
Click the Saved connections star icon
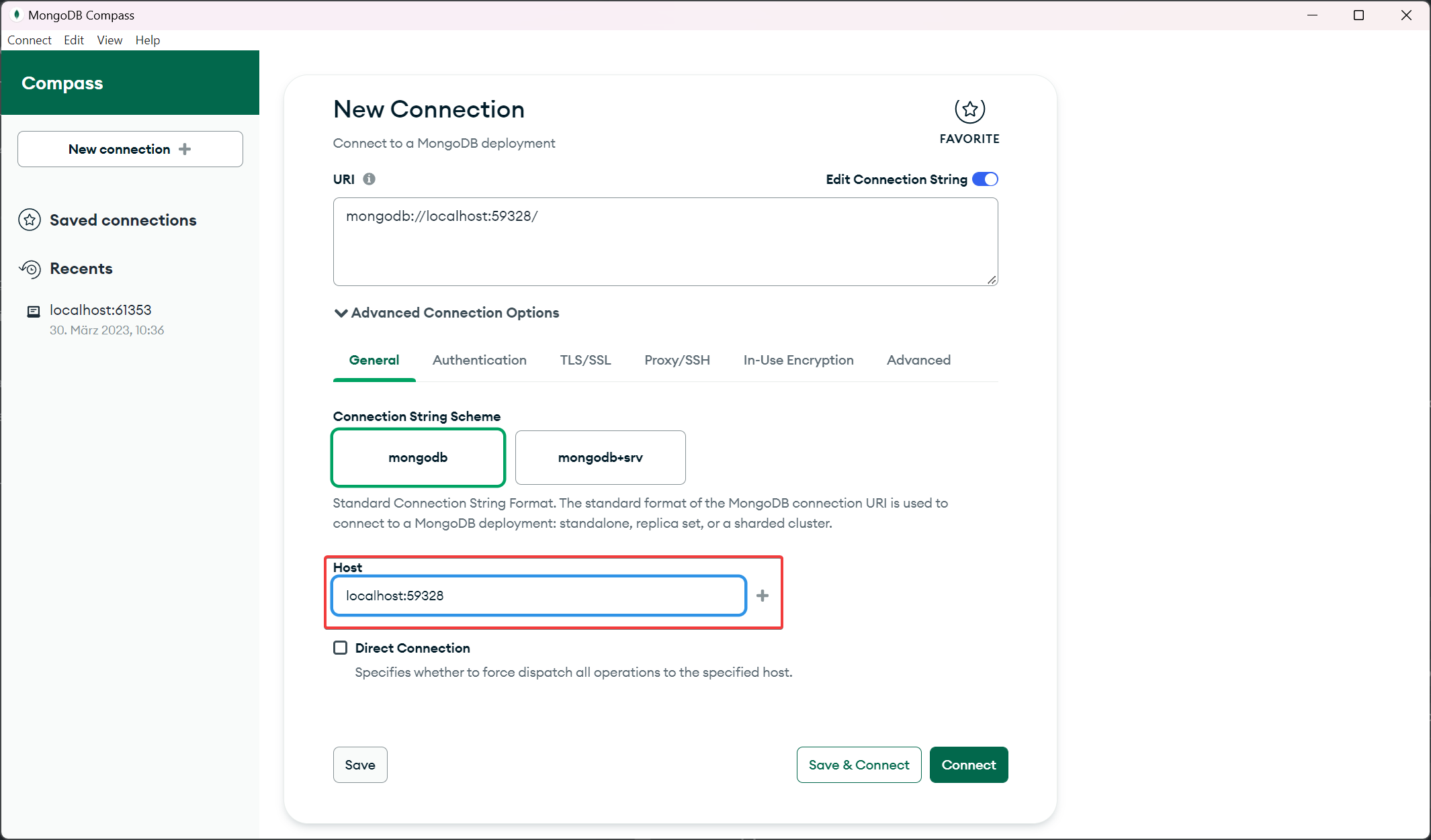tap(30, 220)
